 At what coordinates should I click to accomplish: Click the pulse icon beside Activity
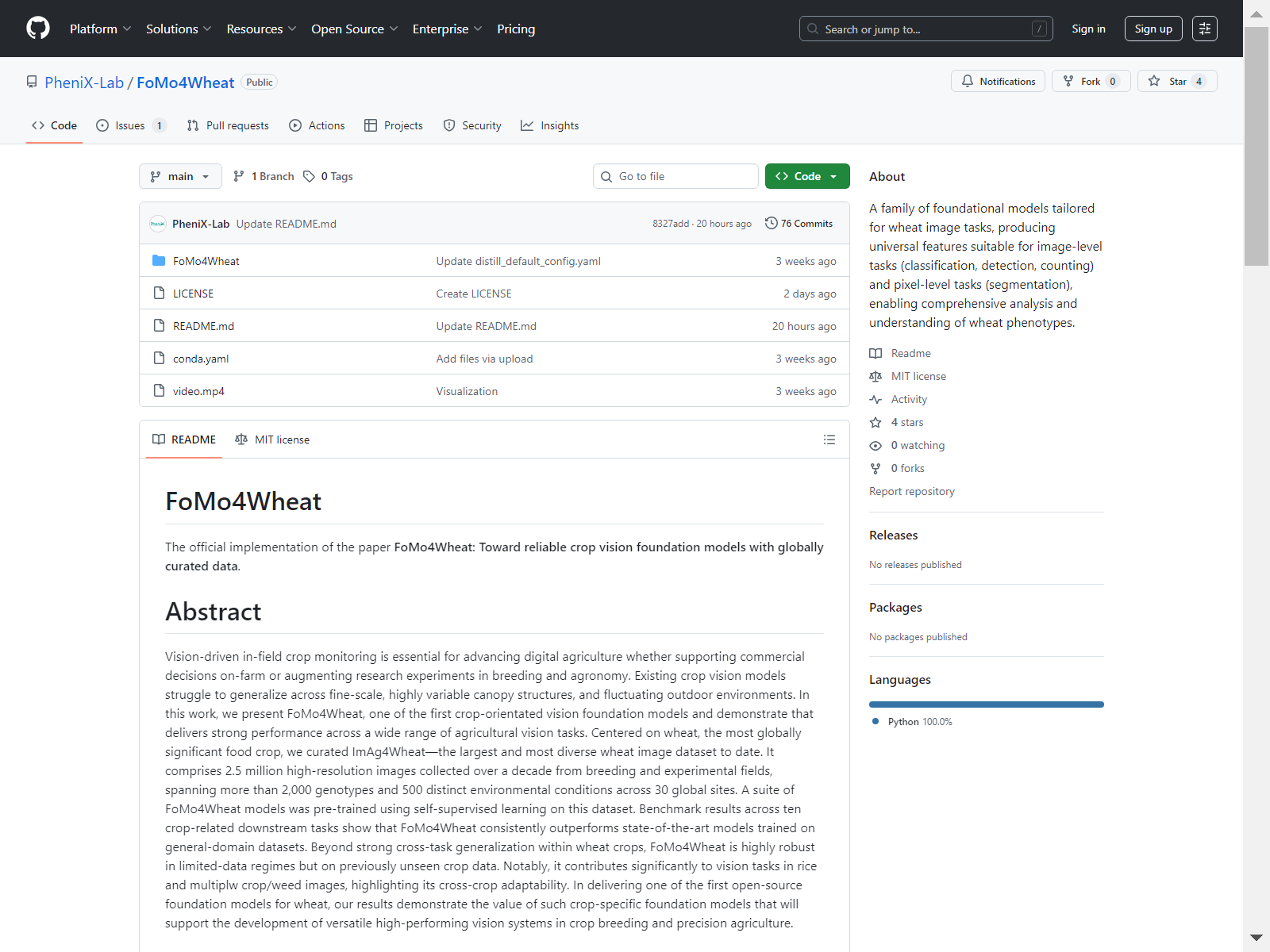[x=876, y=399]
